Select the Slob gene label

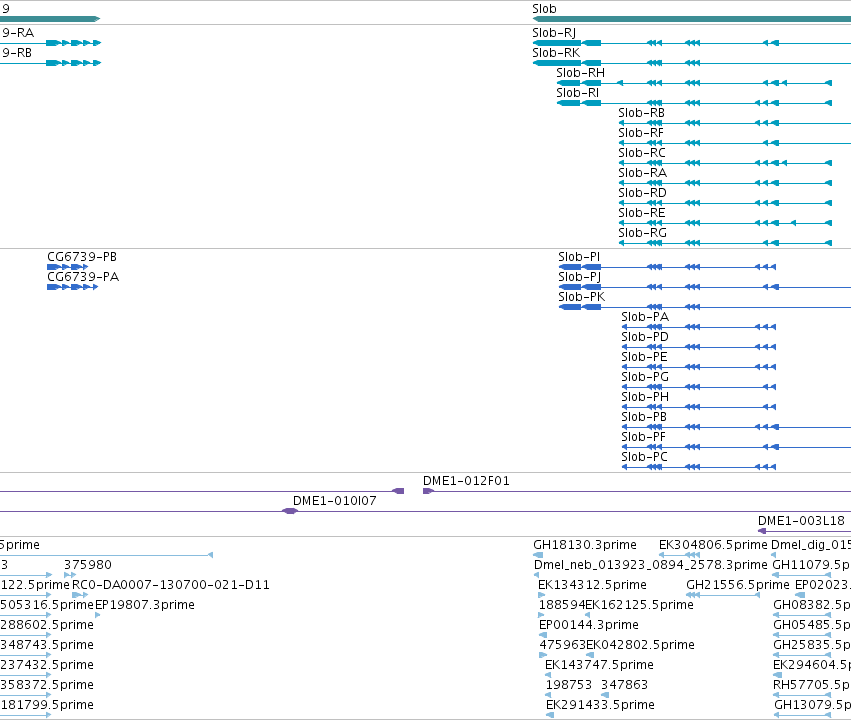tap(544, 9)
